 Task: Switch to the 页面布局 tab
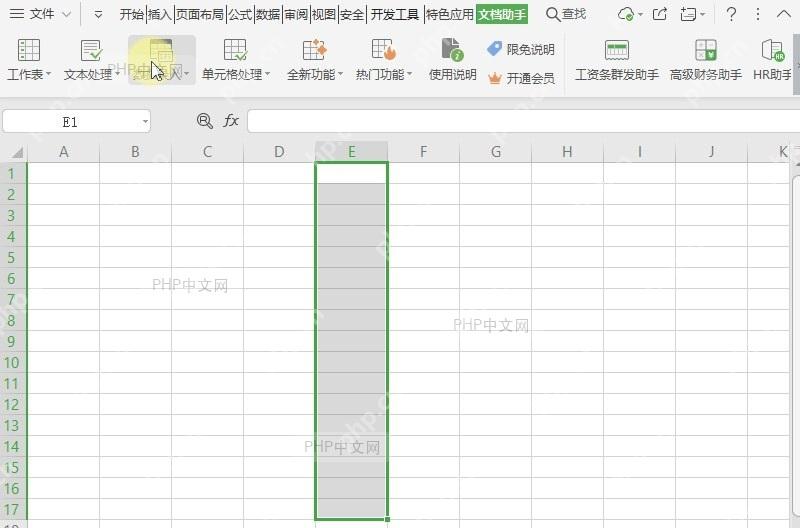click(200, 14)
